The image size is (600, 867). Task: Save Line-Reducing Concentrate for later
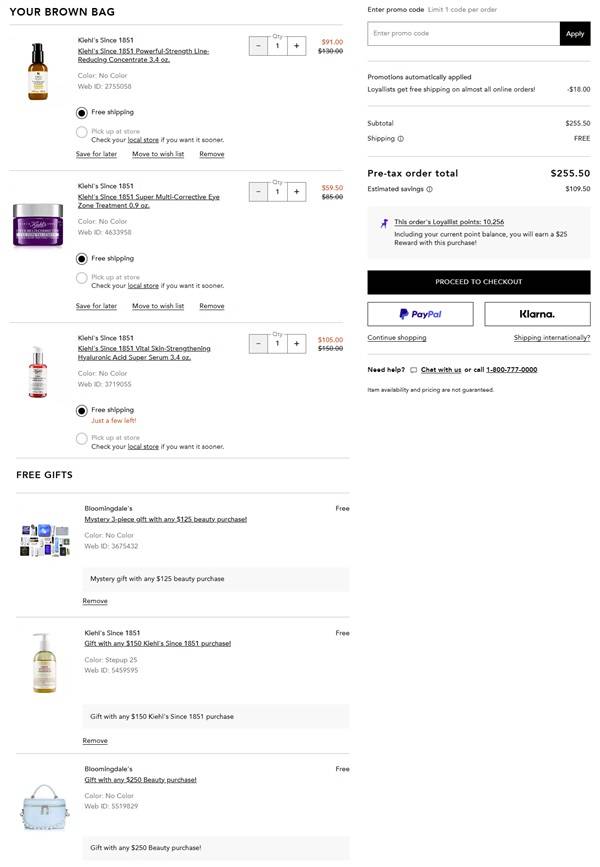96,154
